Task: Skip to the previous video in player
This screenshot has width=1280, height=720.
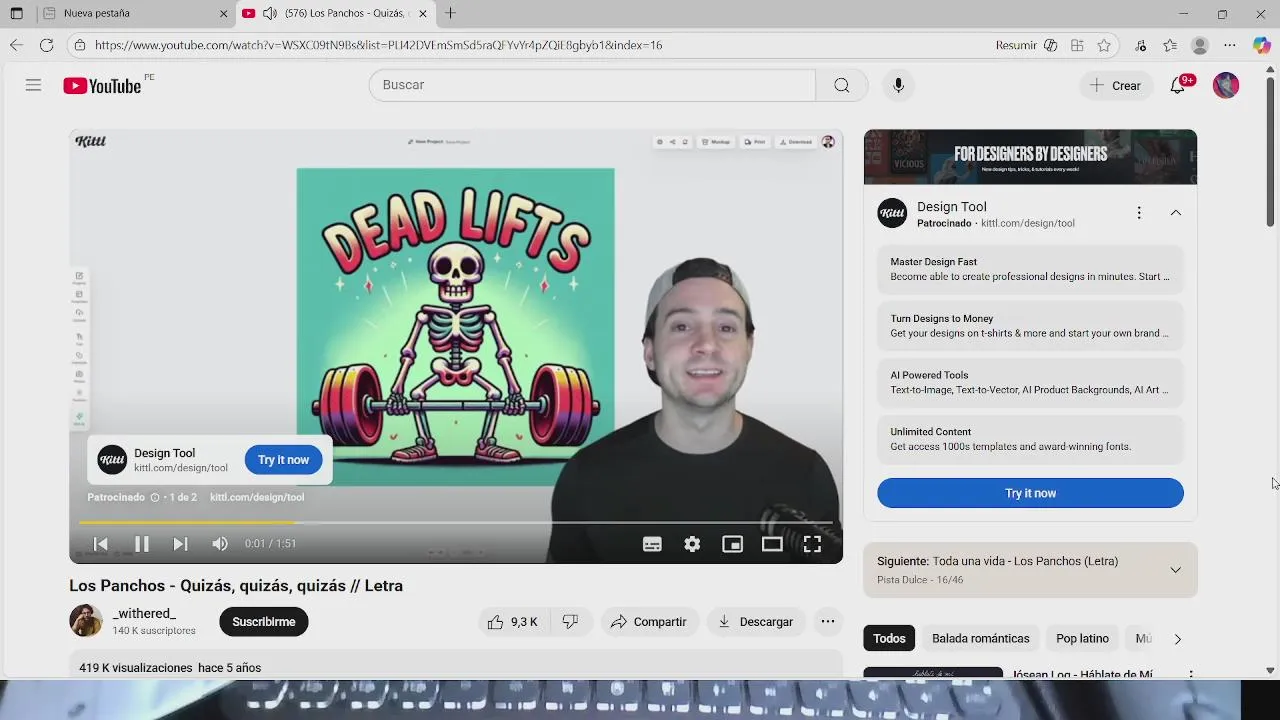Action: [x=101, y=544]
